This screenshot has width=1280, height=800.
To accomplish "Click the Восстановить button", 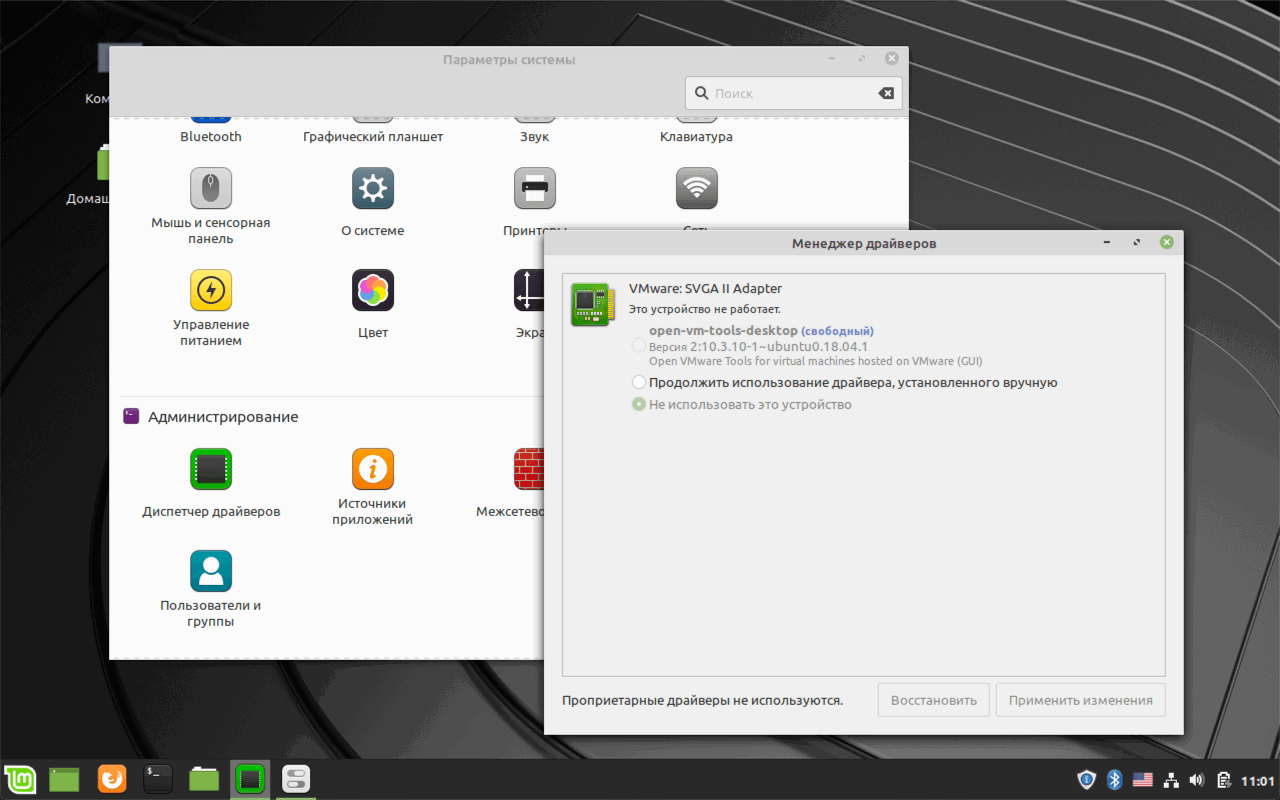I will pyautogui.click(x=933, y=699).
